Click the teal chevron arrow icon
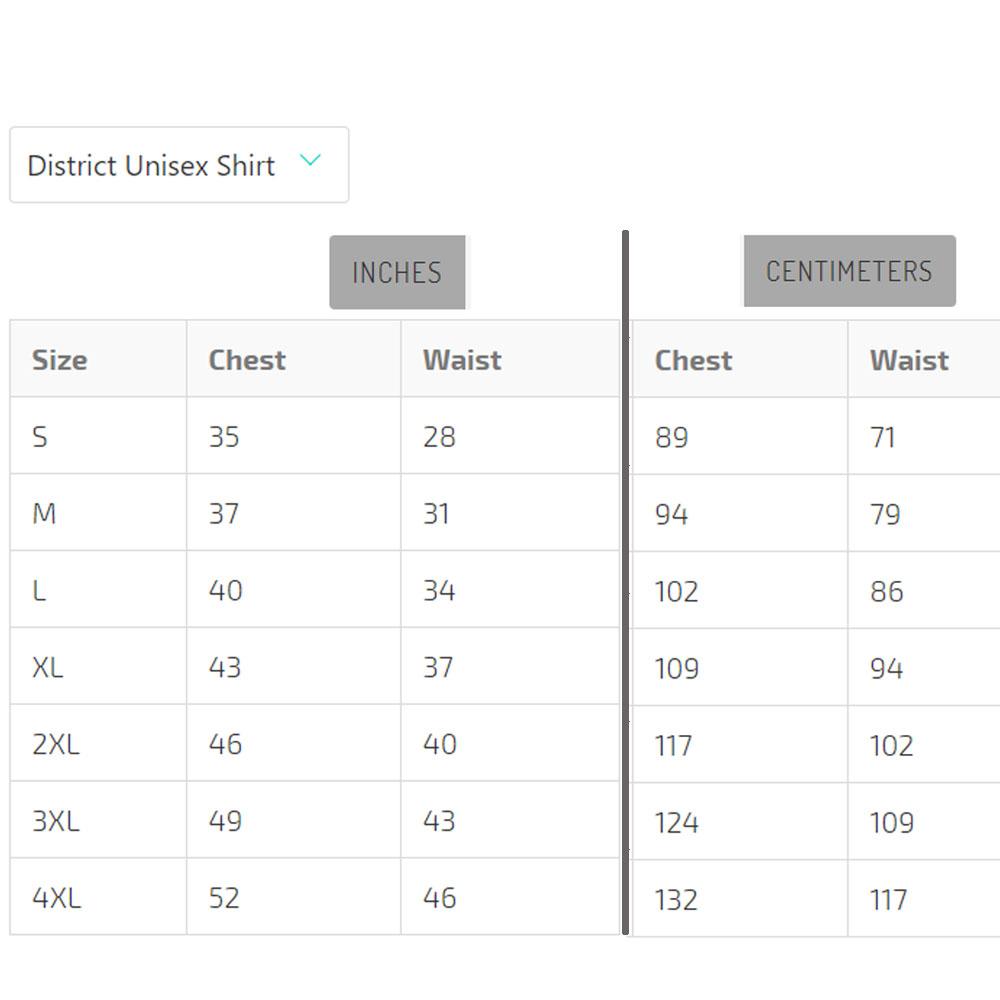1000x1000 pixels. [x=310, y=160]
